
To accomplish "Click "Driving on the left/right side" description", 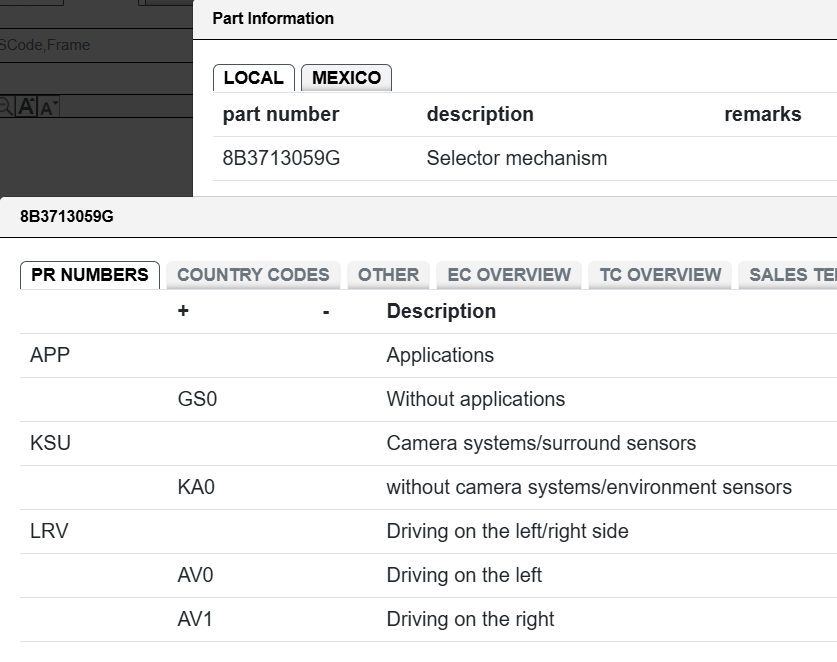I will [x=508, y=531].
